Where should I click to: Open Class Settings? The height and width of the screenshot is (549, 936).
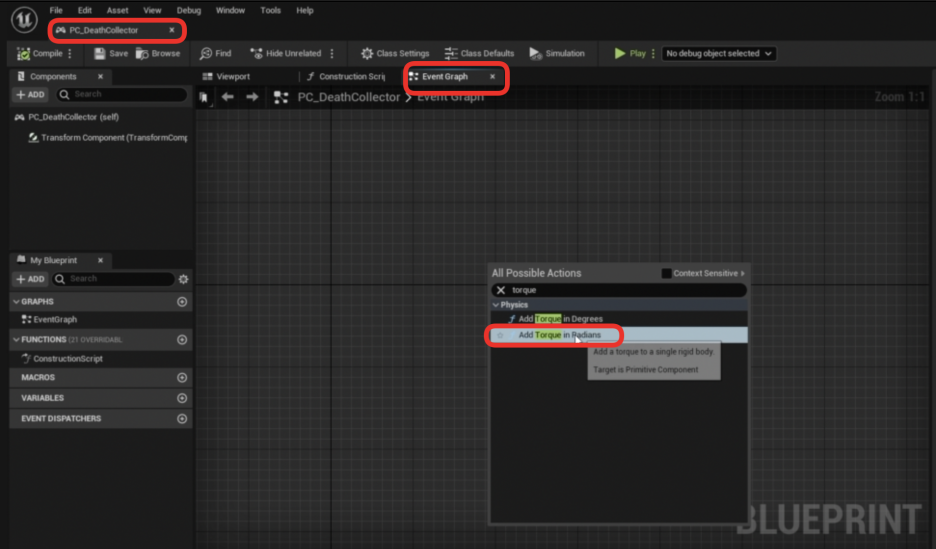(x=395, y=54)
